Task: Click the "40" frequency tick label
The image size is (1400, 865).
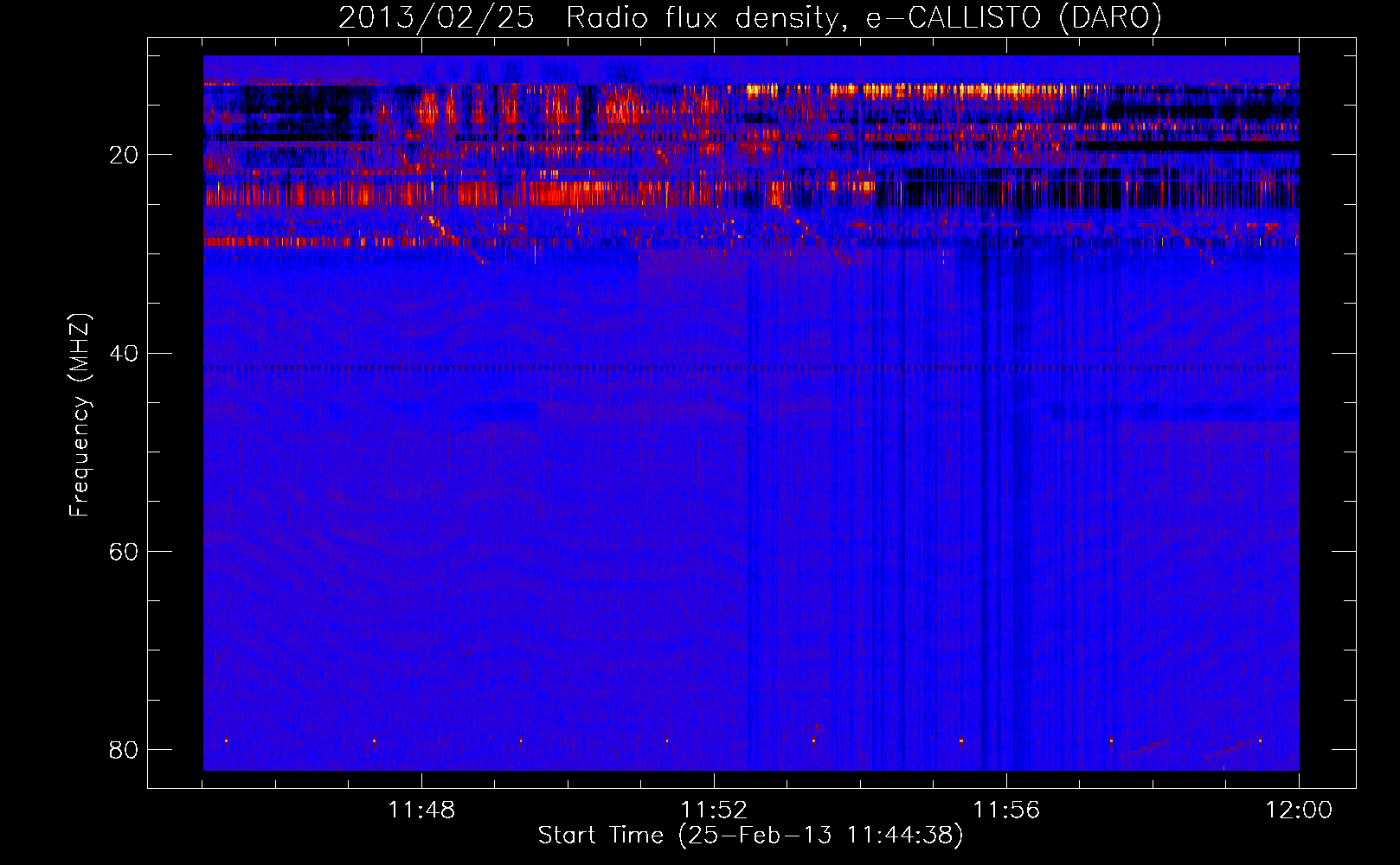Action: [x=124, y=354]
